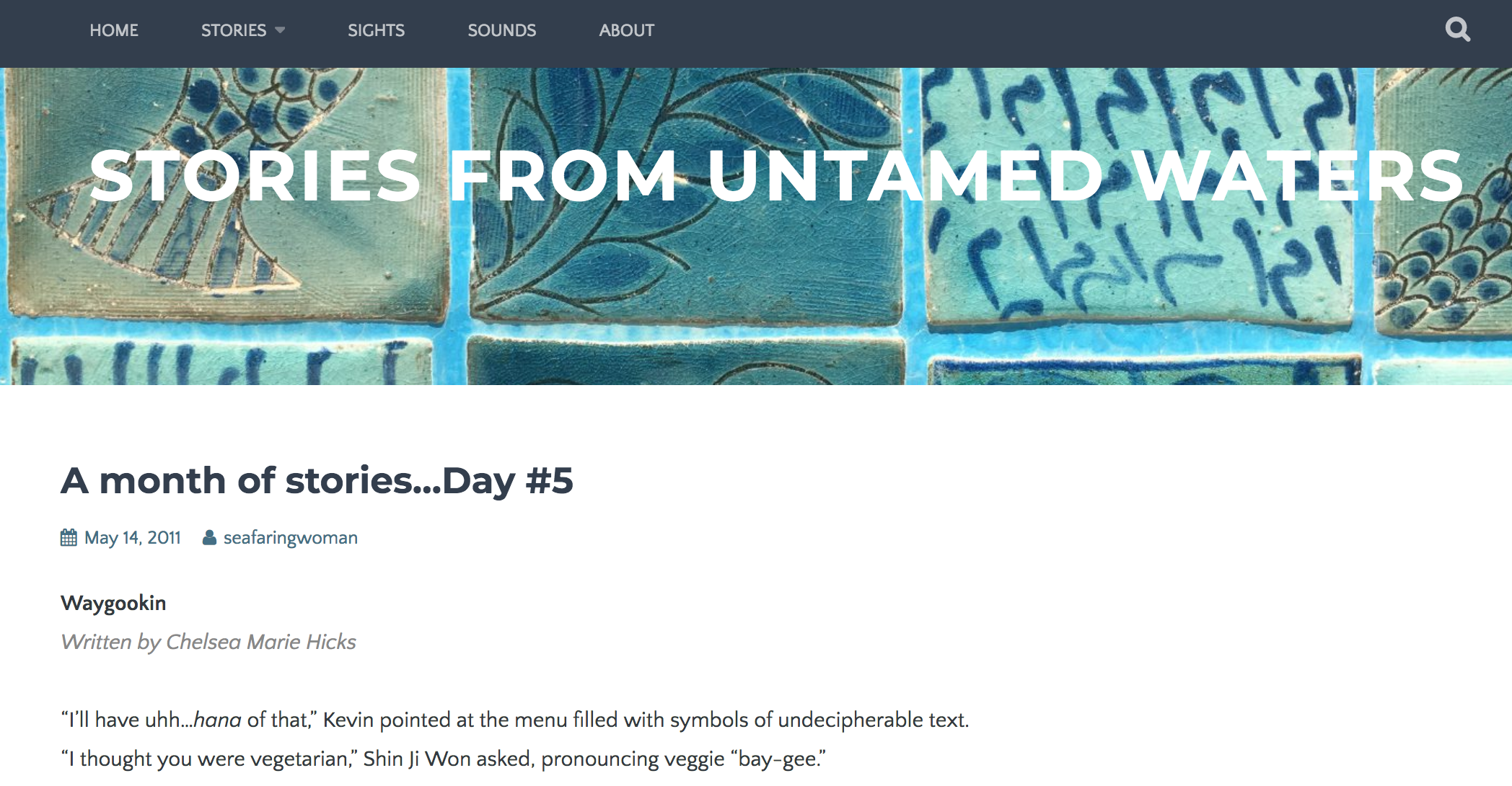Open the Stories menu label

(x=233, y=30)
